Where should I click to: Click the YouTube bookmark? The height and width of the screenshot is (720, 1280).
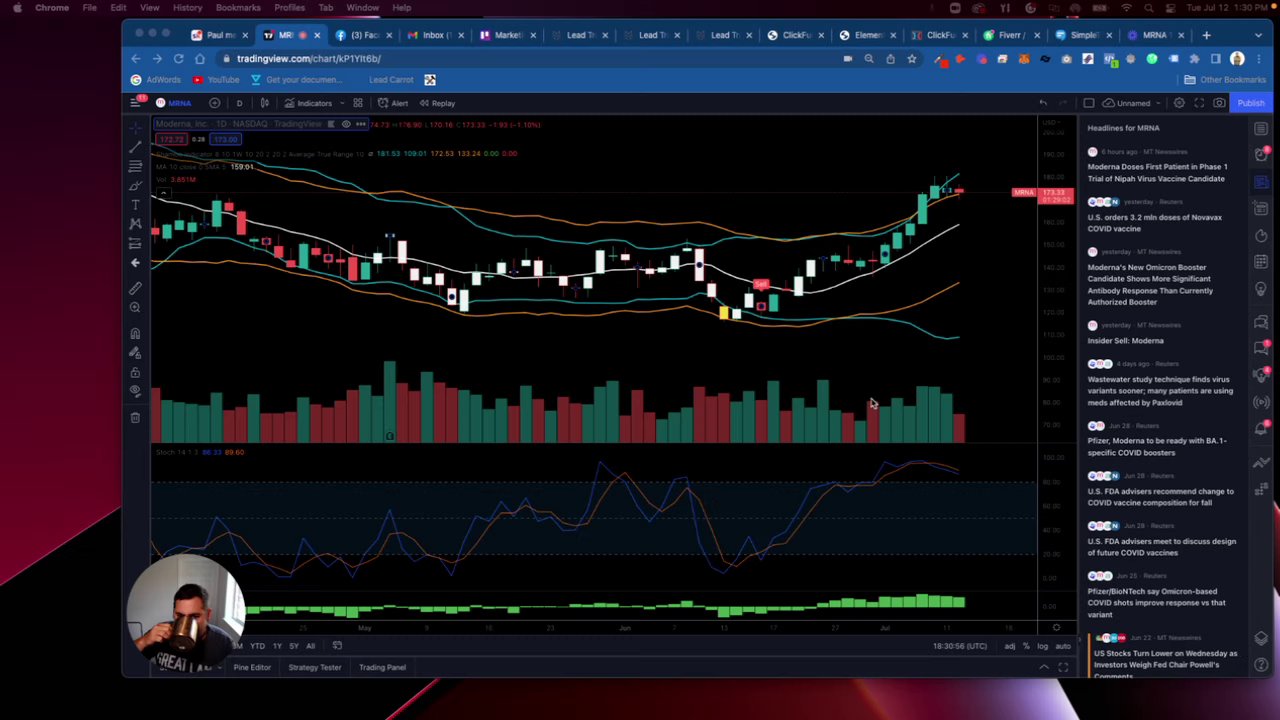[x=216, y=80]
